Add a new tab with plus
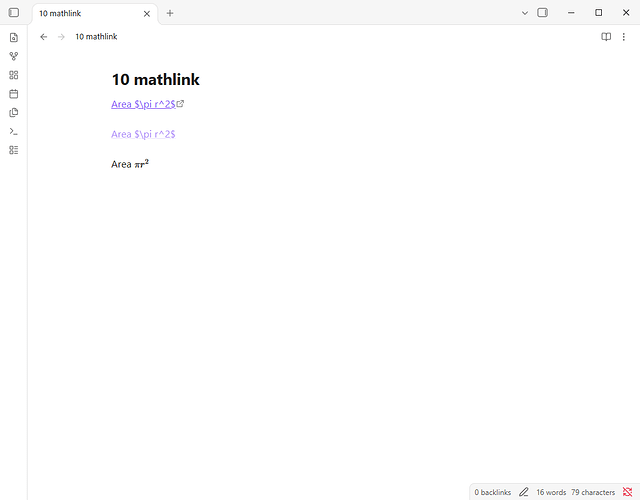Viewport: 640px width, 500px height. [170, 13]
